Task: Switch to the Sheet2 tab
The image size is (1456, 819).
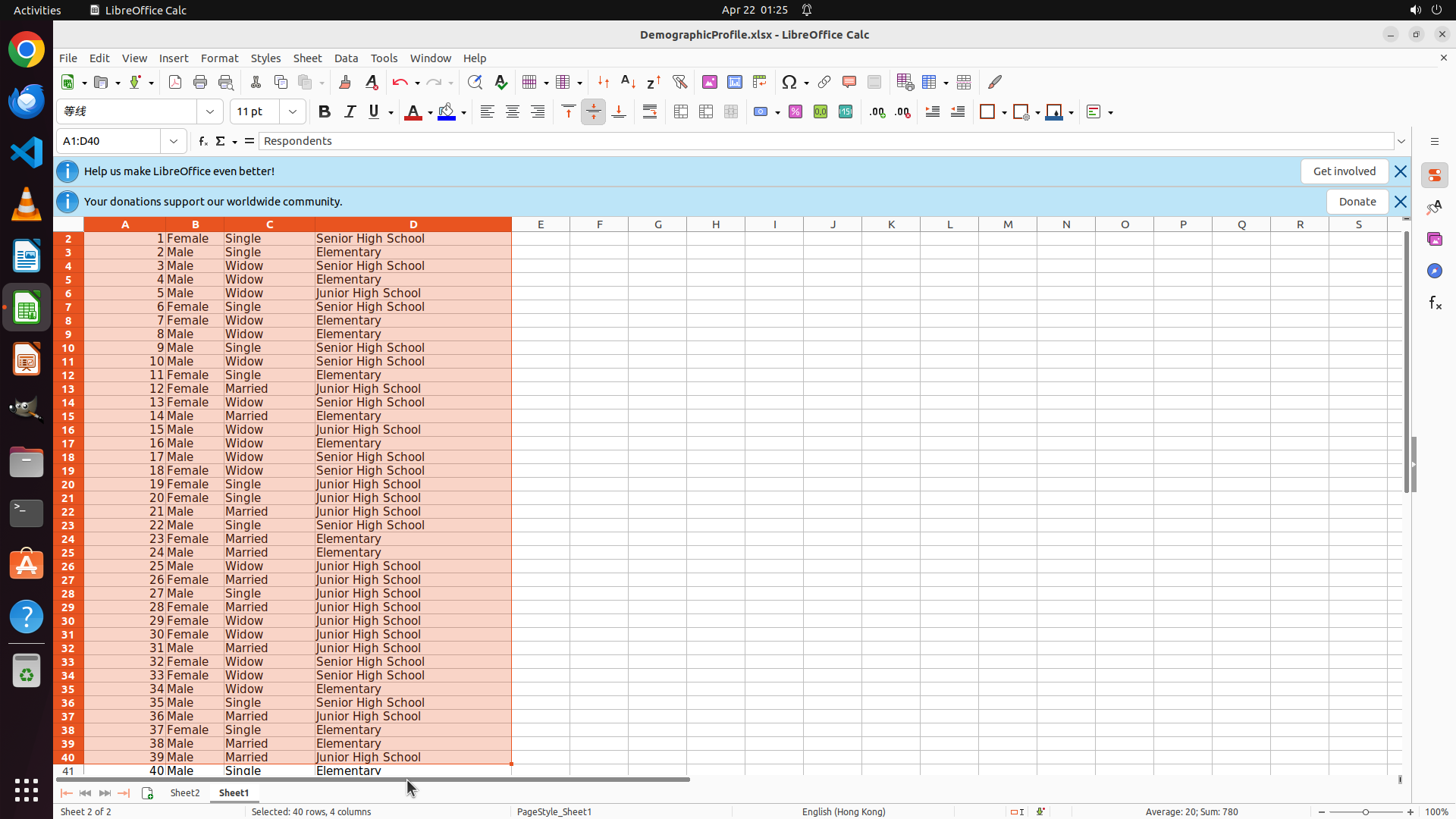Action: (185, 792)
